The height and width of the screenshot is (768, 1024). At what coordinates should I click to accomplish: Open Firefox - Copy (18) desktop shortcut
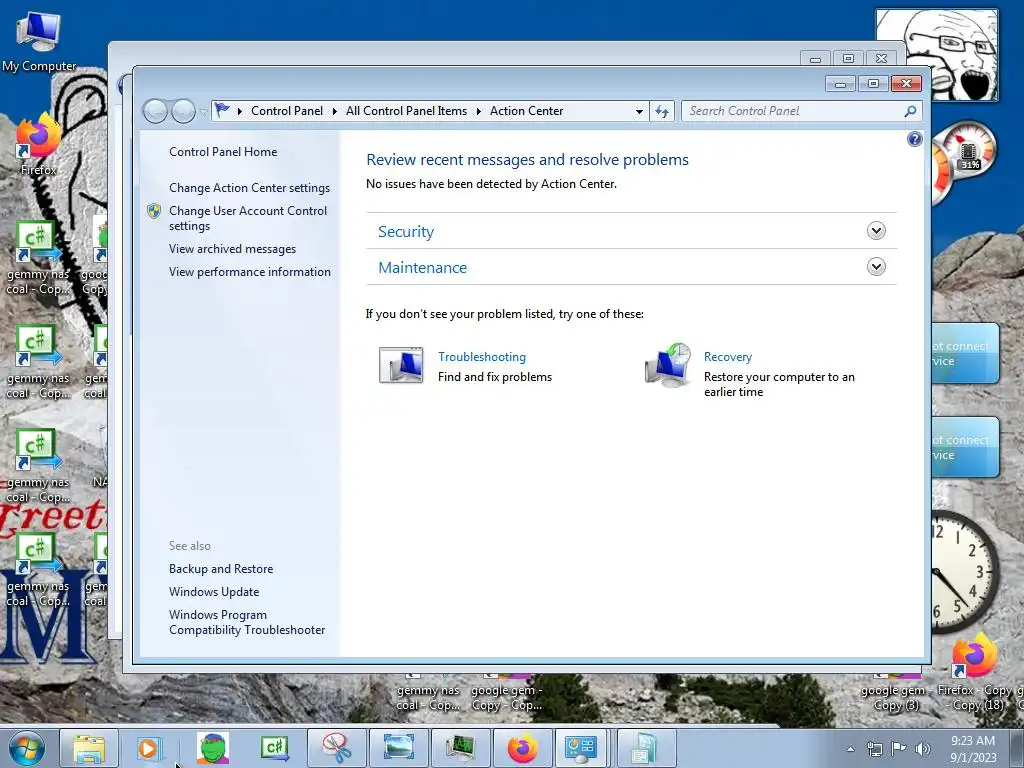point(974,673)
